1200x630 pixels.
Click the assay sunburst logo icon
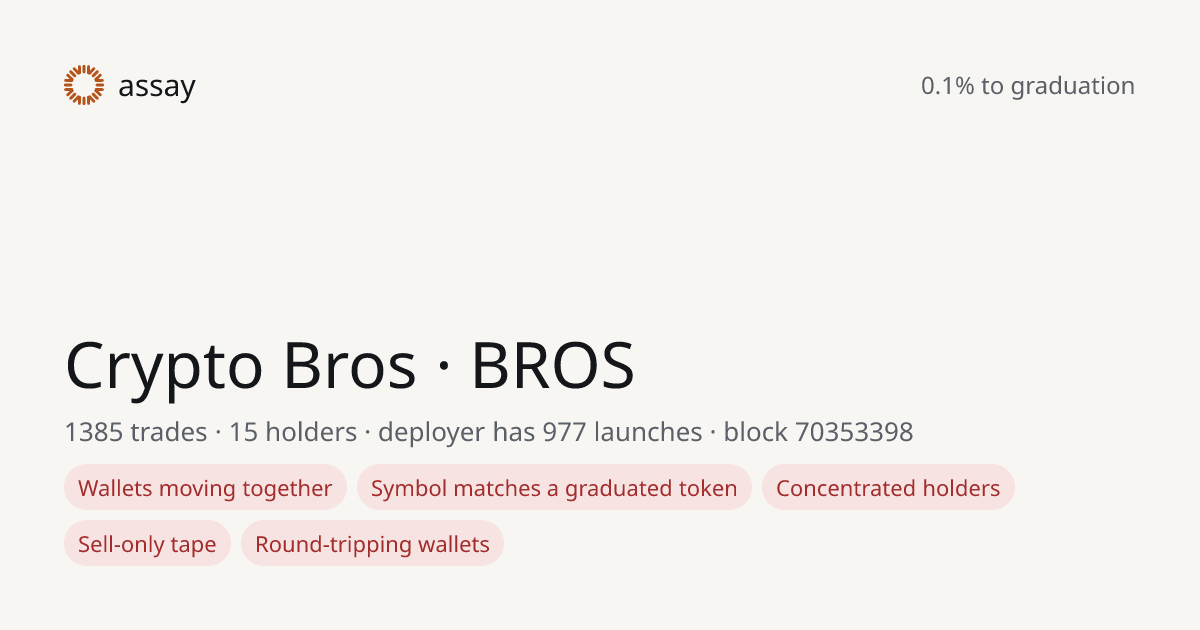click(84, 85)
